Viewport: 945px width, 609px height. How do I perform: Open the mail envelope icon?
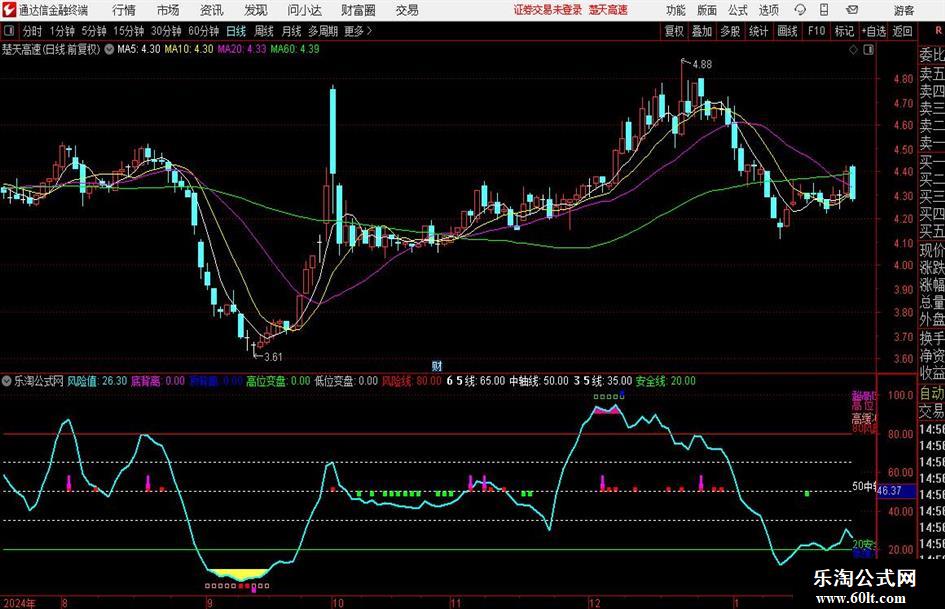coord(852,10)
